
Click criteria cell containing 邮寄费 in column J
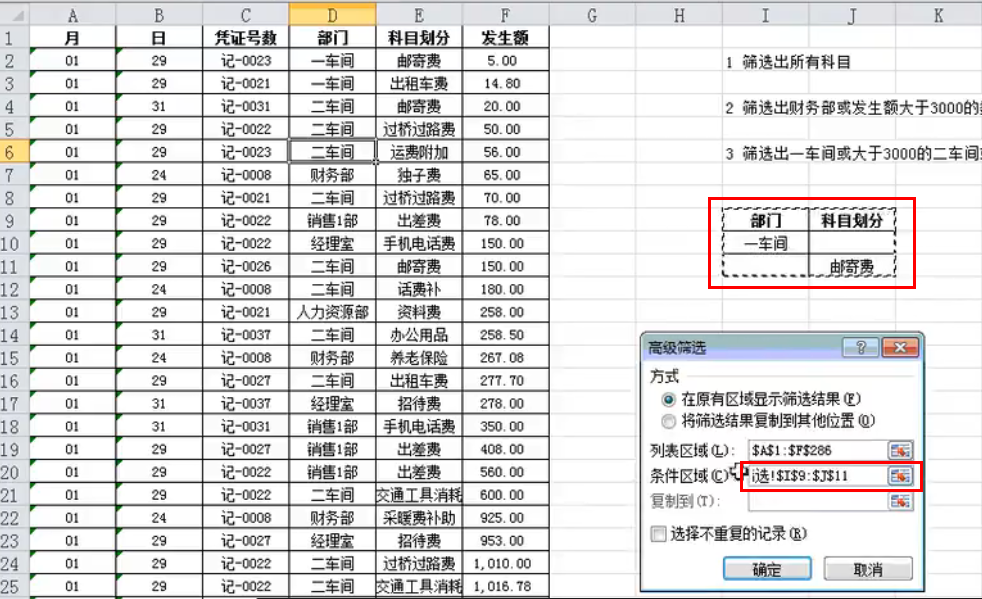pyautogui.click(x=851, y=267)
